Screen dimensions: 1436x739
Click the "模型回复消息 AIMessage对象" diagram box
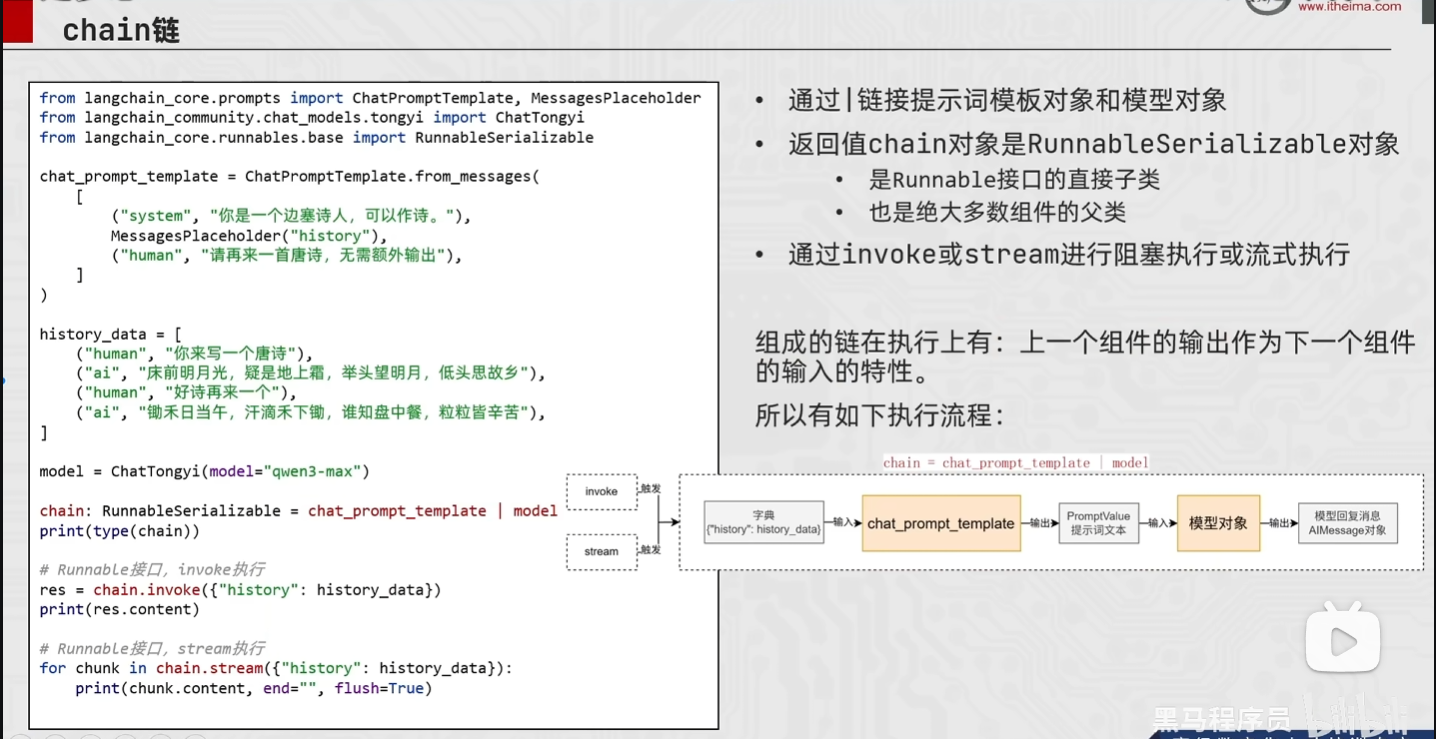1348,523
